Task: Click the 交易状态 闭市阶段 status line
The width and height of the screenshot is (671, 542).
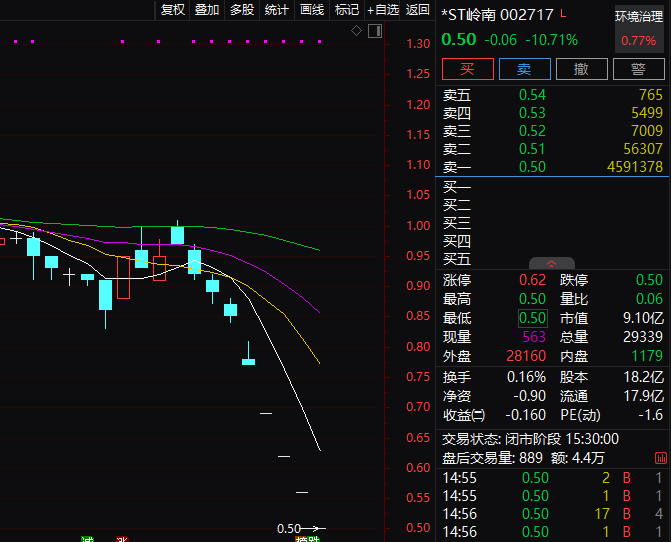Action: (530, 439)
